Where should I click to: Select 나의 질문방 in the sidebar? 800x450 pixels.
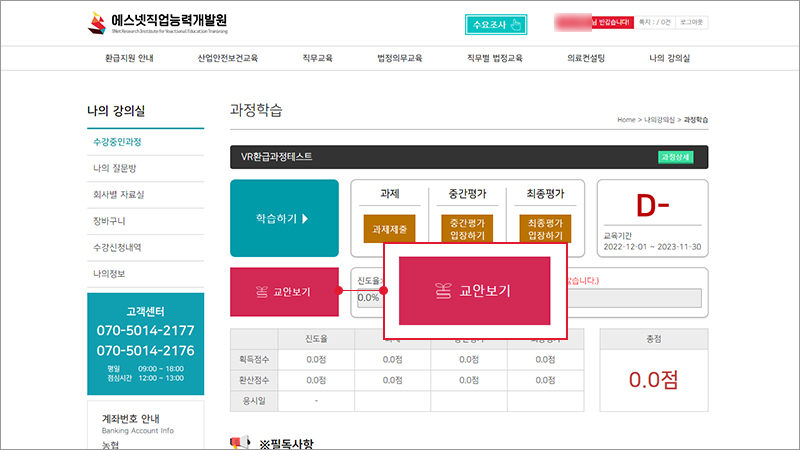pos(114,168)
